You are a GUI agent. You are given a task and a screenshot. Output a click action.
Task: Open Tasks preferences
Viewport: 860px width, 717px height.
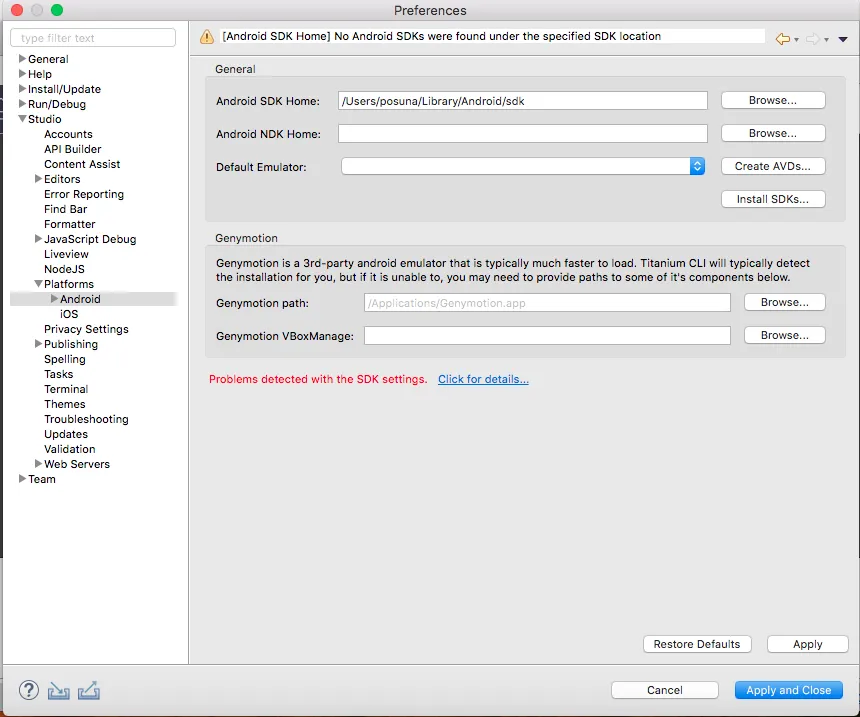(58, 374)
